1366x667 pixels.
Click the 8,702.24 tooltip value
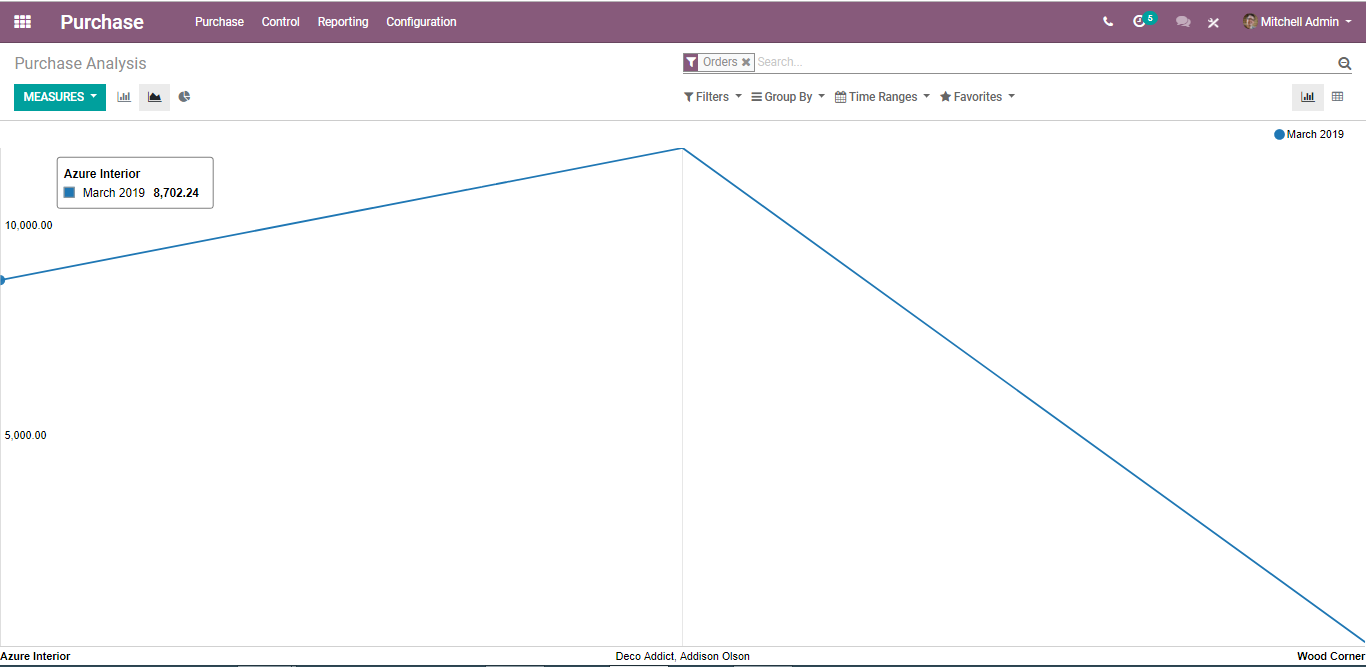click(176, 193)
